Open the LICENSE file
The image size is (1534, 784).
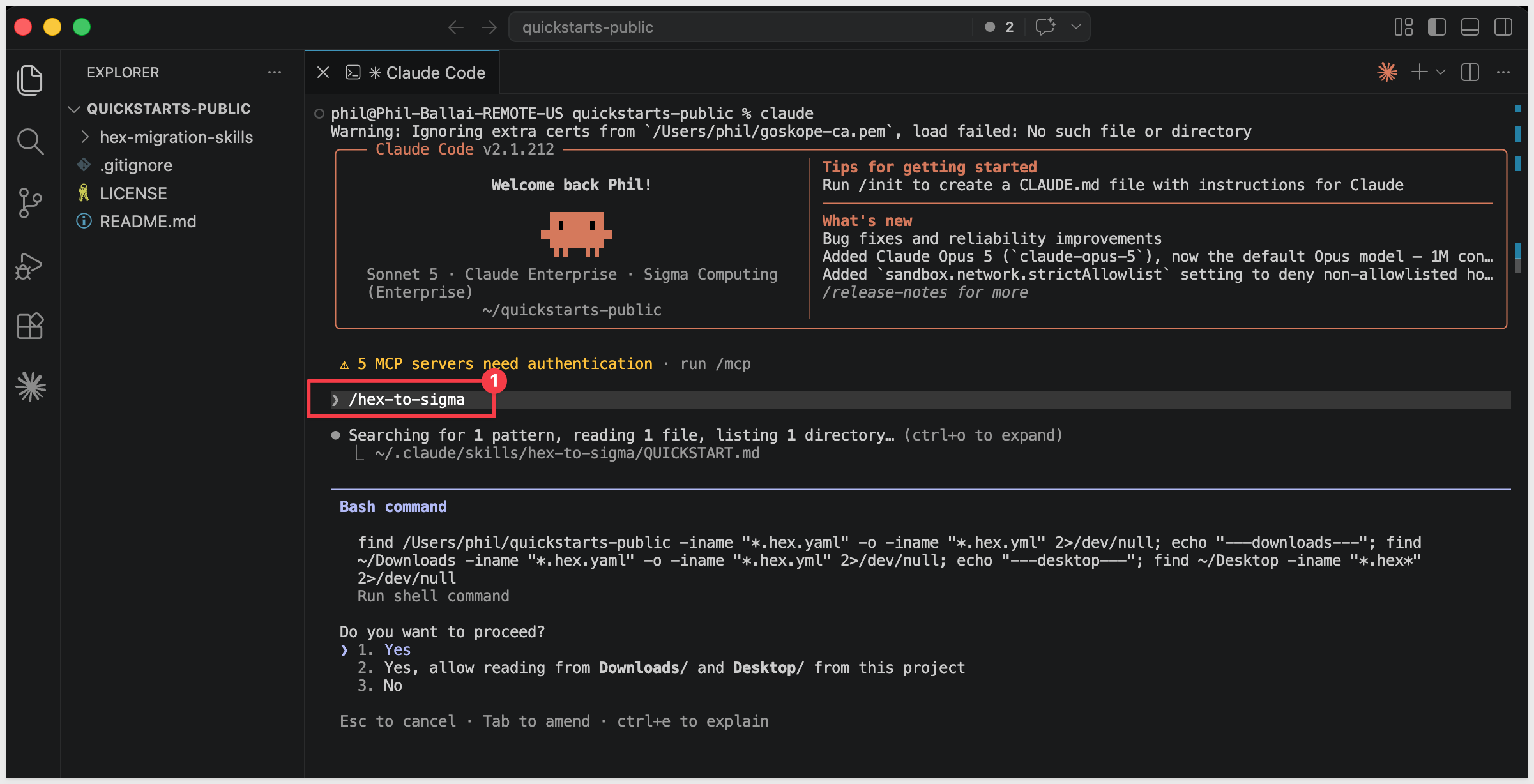pyautogui.click(x=133, y=193)
